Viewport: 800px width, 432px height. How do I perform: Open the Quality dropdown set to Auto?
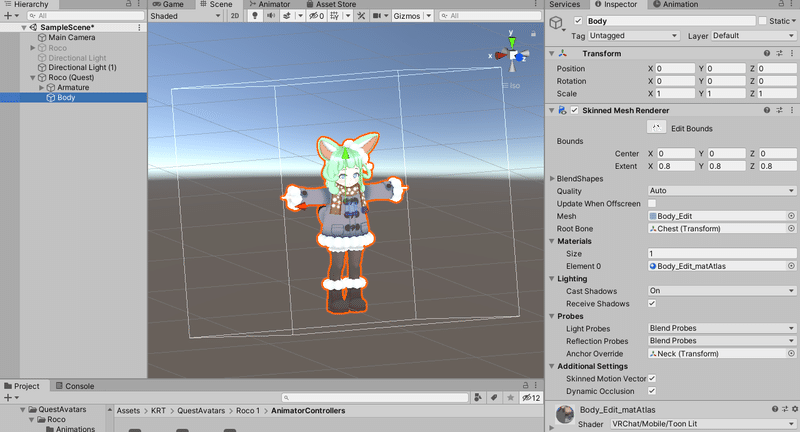pos(722,191)
